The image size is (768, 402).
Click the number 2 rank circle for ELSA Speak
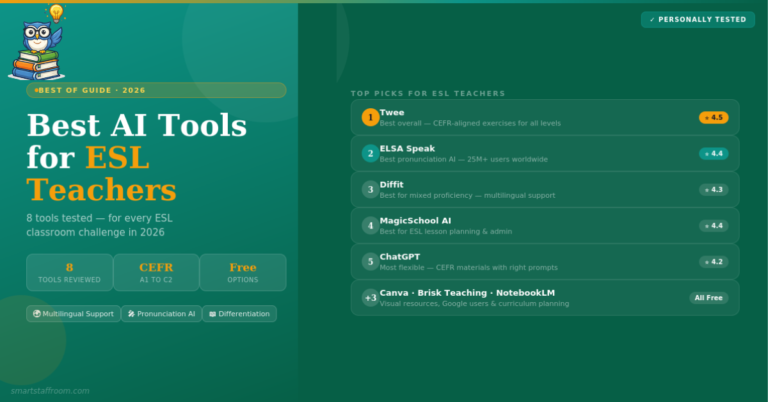[370, 154]
